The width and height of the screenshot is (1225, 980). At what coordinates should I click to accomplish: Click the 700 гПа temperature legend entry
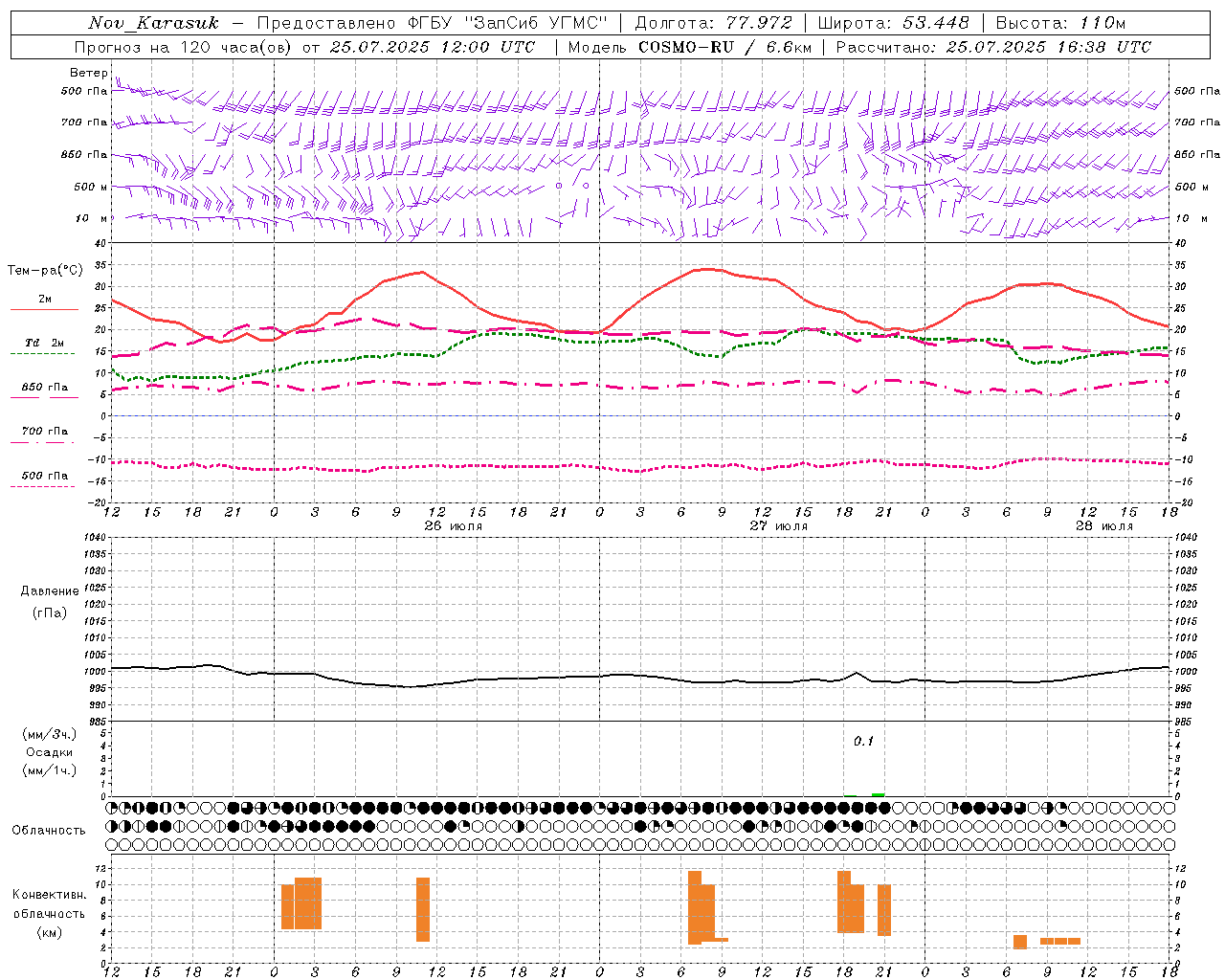[45, 432]
